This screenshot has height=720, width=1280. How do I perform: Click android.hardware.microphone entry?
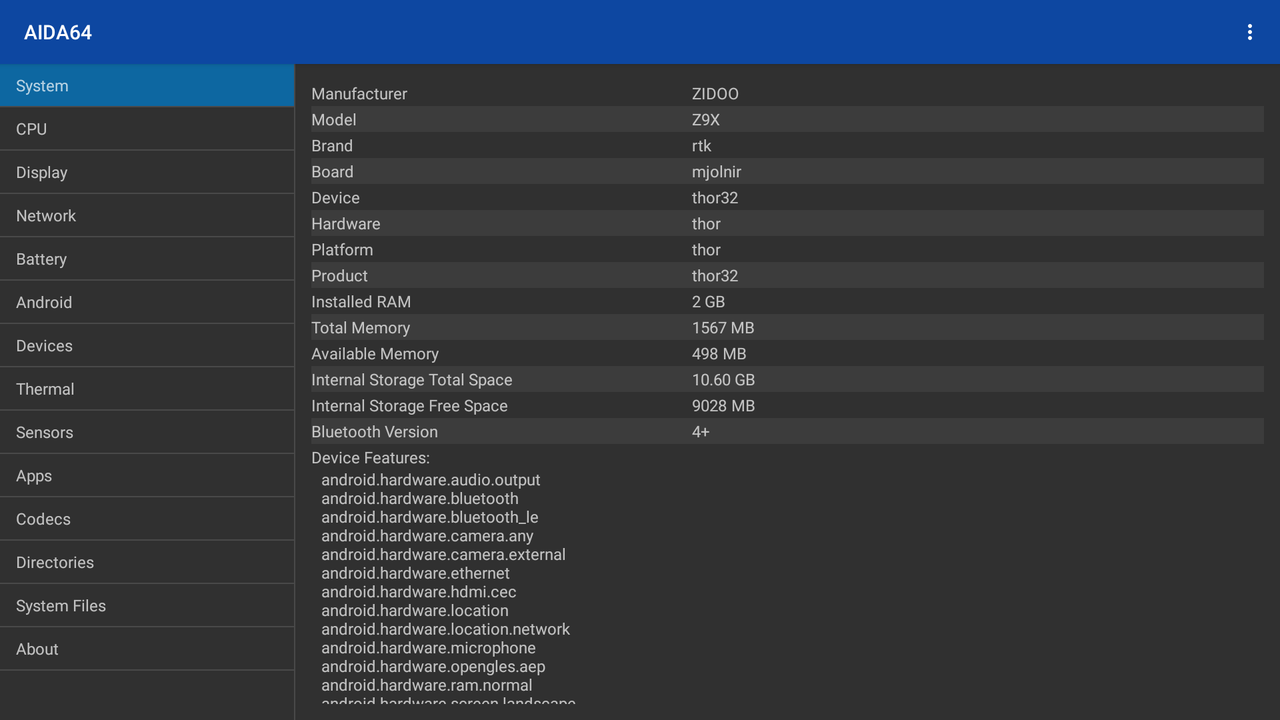click(x=428, y=648)
